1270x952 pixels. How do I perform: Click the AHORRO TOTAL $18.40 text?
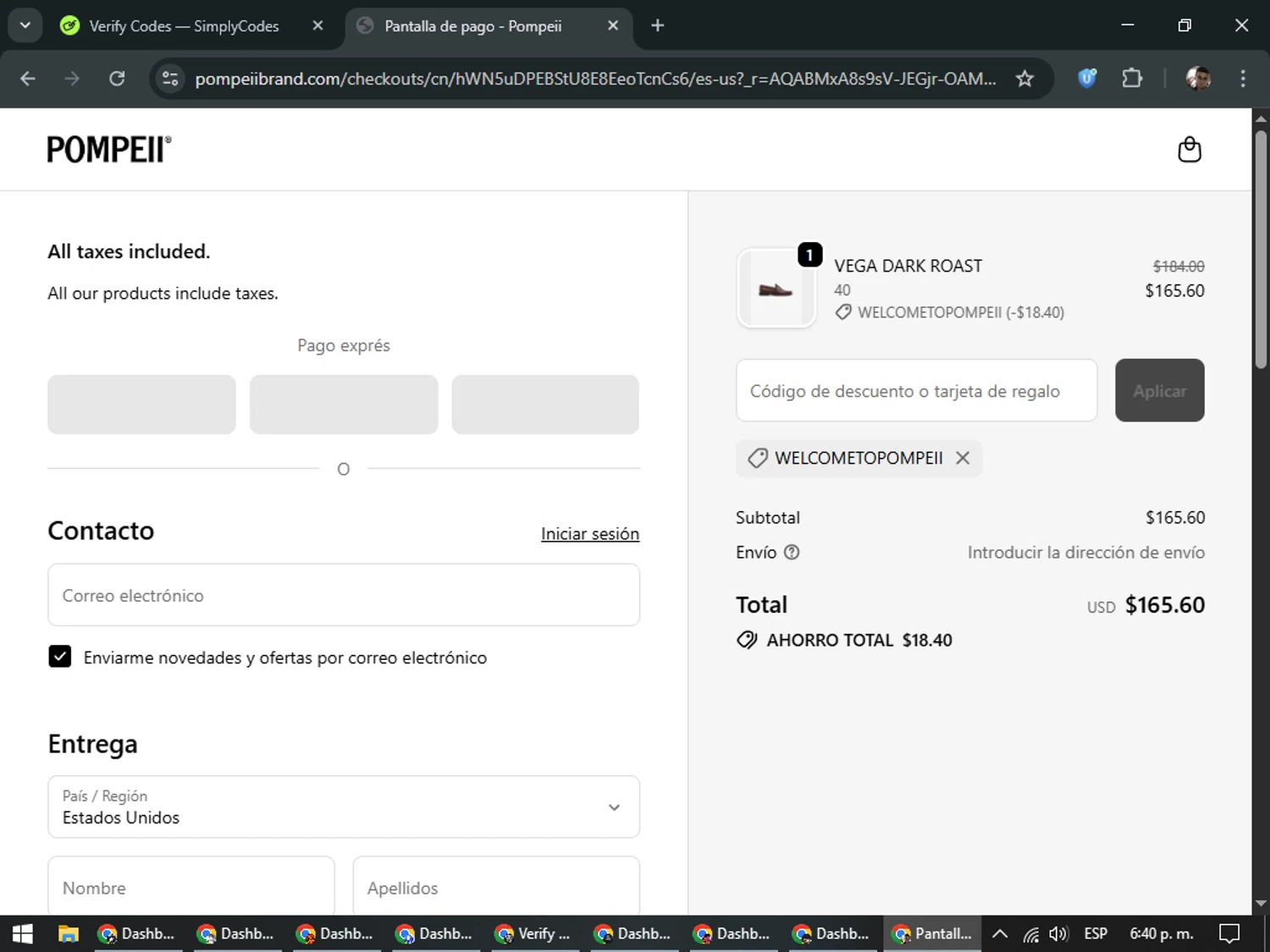(x=859, y=640)
